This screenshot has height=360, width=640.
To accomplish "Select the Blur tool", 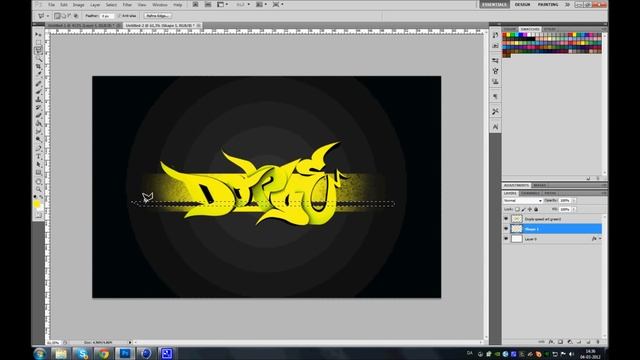I will point(38,131).
